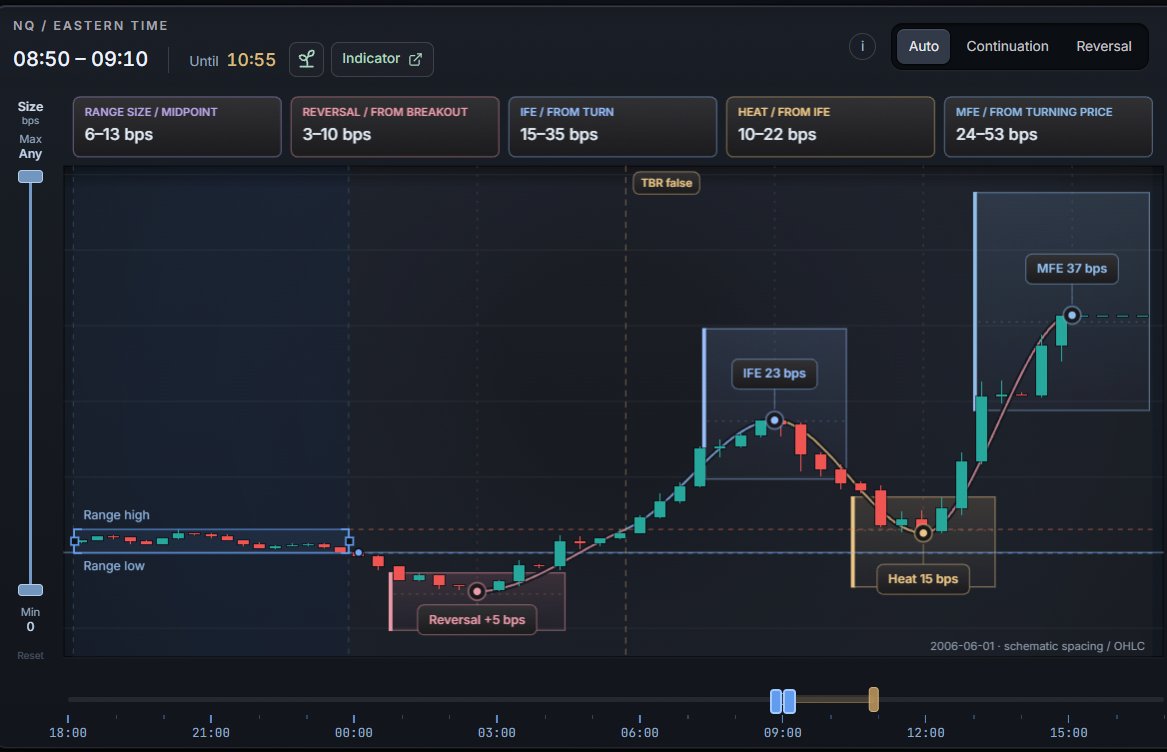The image size is (1167, 752).
Task: Click the reversal turn marker dot
Action: point(476,592)
